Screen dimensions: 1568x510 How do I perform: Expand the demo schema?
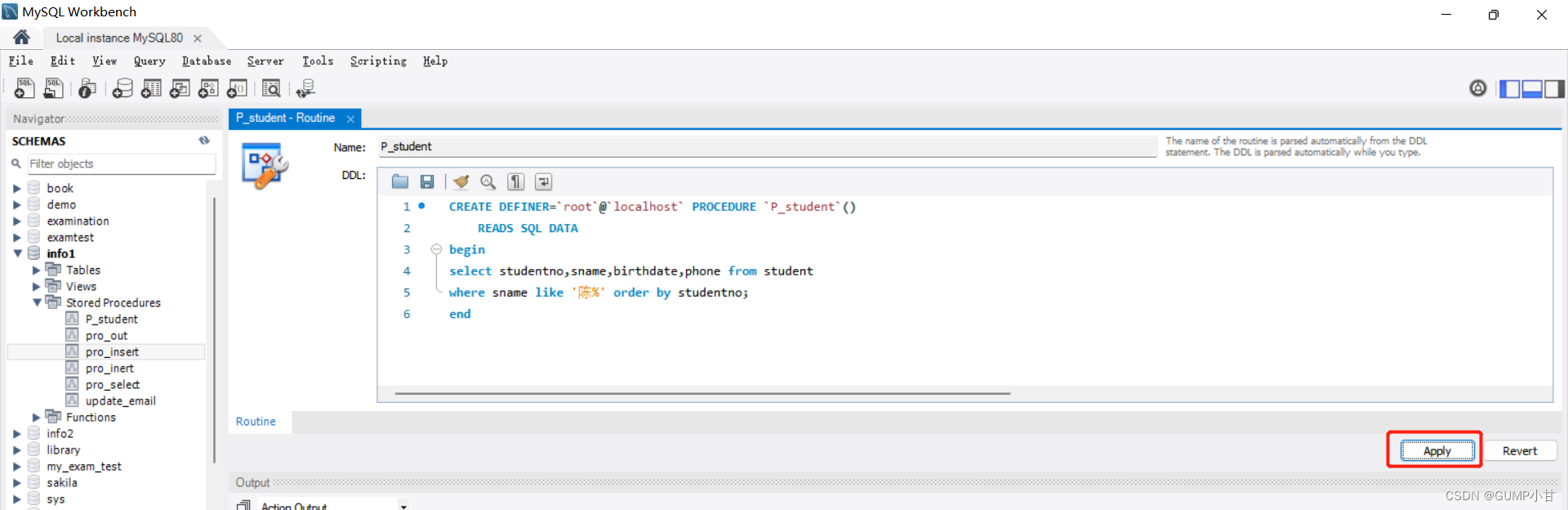[16, 204]
